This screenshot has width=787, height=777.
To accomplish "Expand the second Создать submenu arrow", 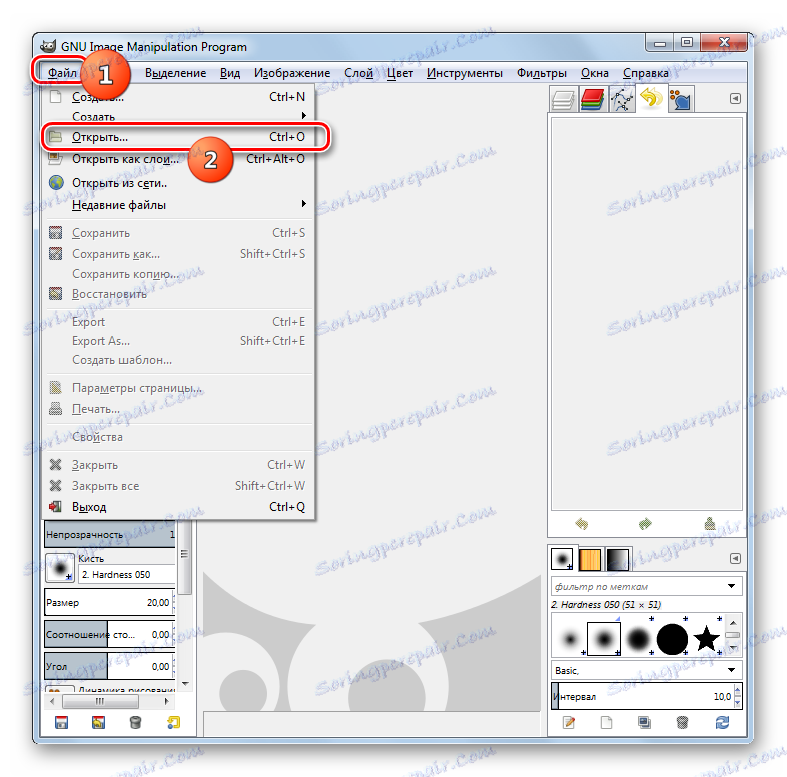I will coord(303,115).
